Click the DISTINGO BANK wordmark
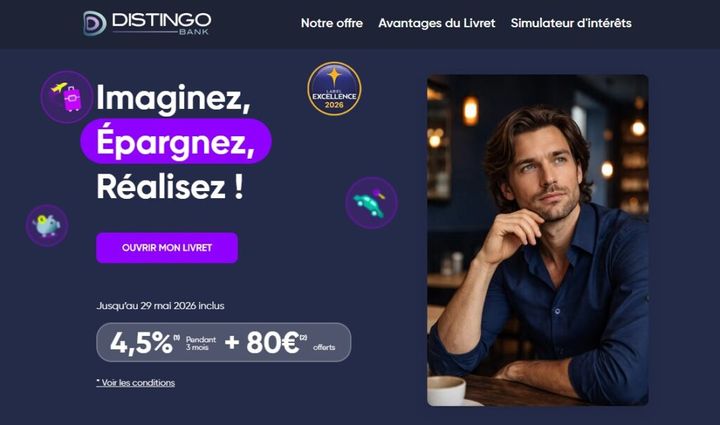This screenshot has height=425, width=720. point(161,23)
